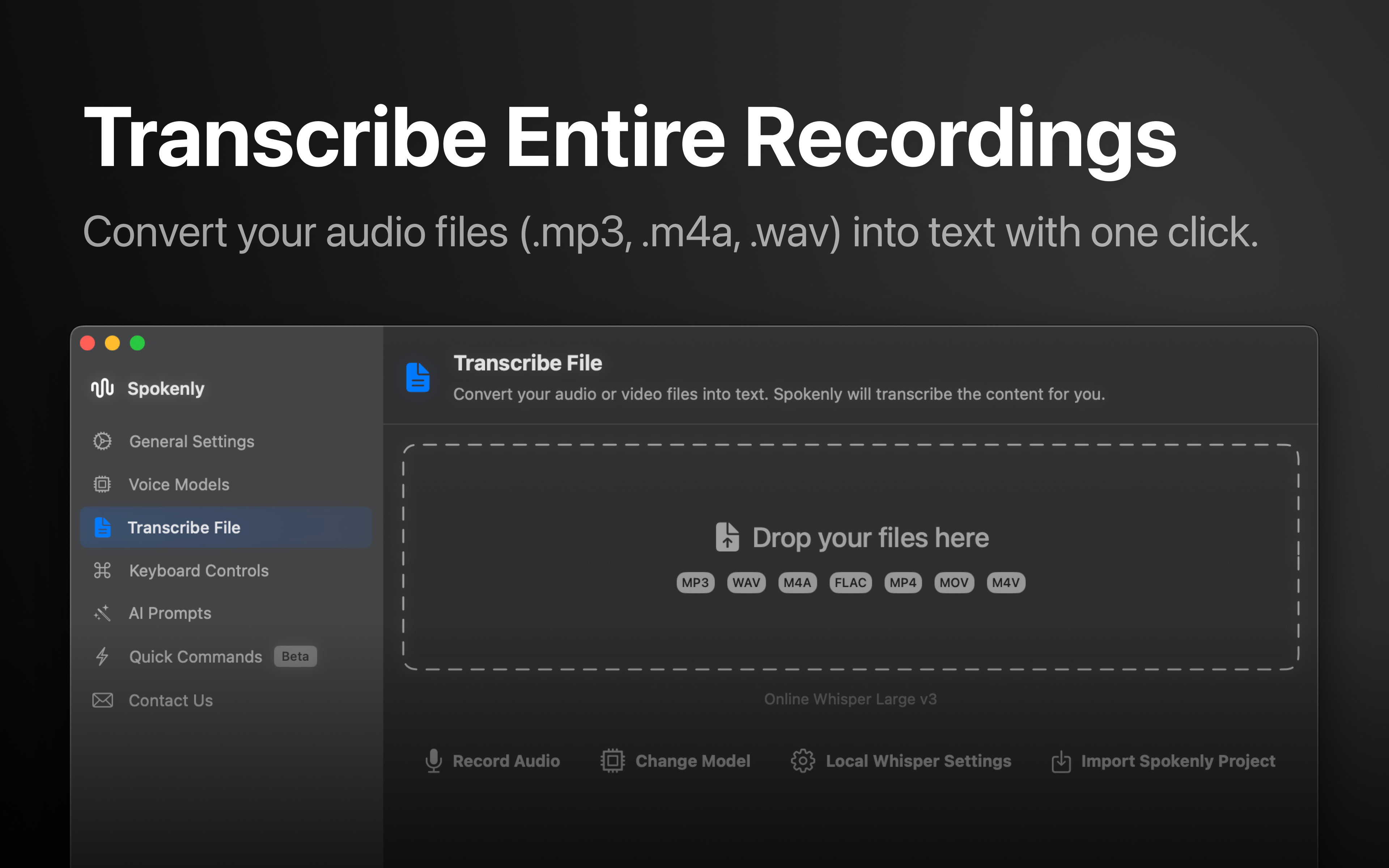Click the MP3 format tag
The width and height of the screenshot is (1389, 868).
click(x=695, y=583)
